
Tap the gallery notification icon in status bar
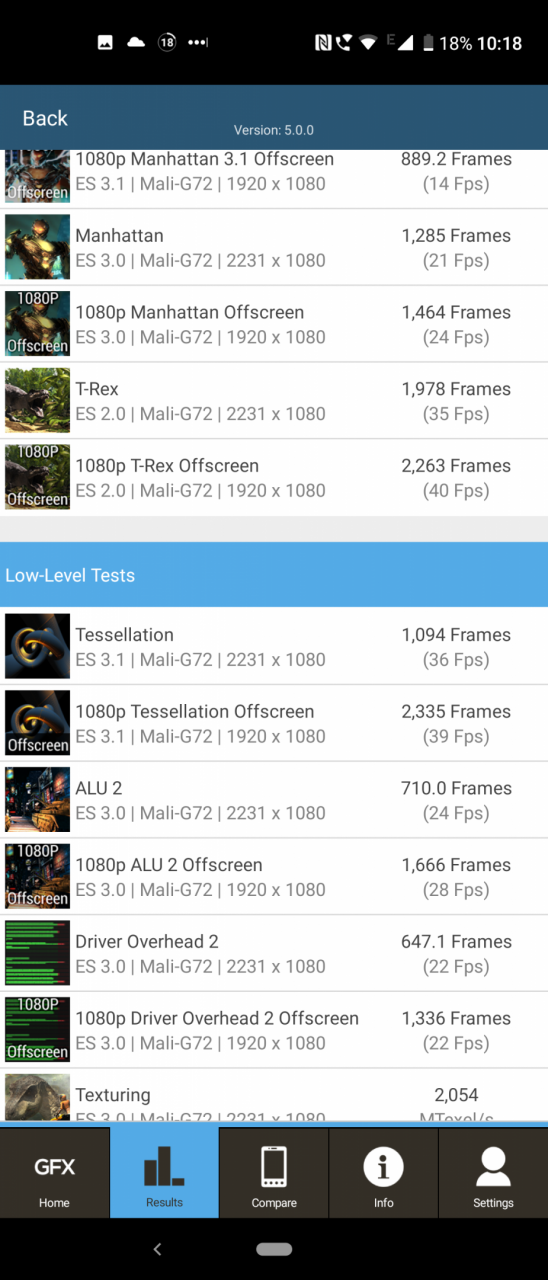[x=104, y=43]
